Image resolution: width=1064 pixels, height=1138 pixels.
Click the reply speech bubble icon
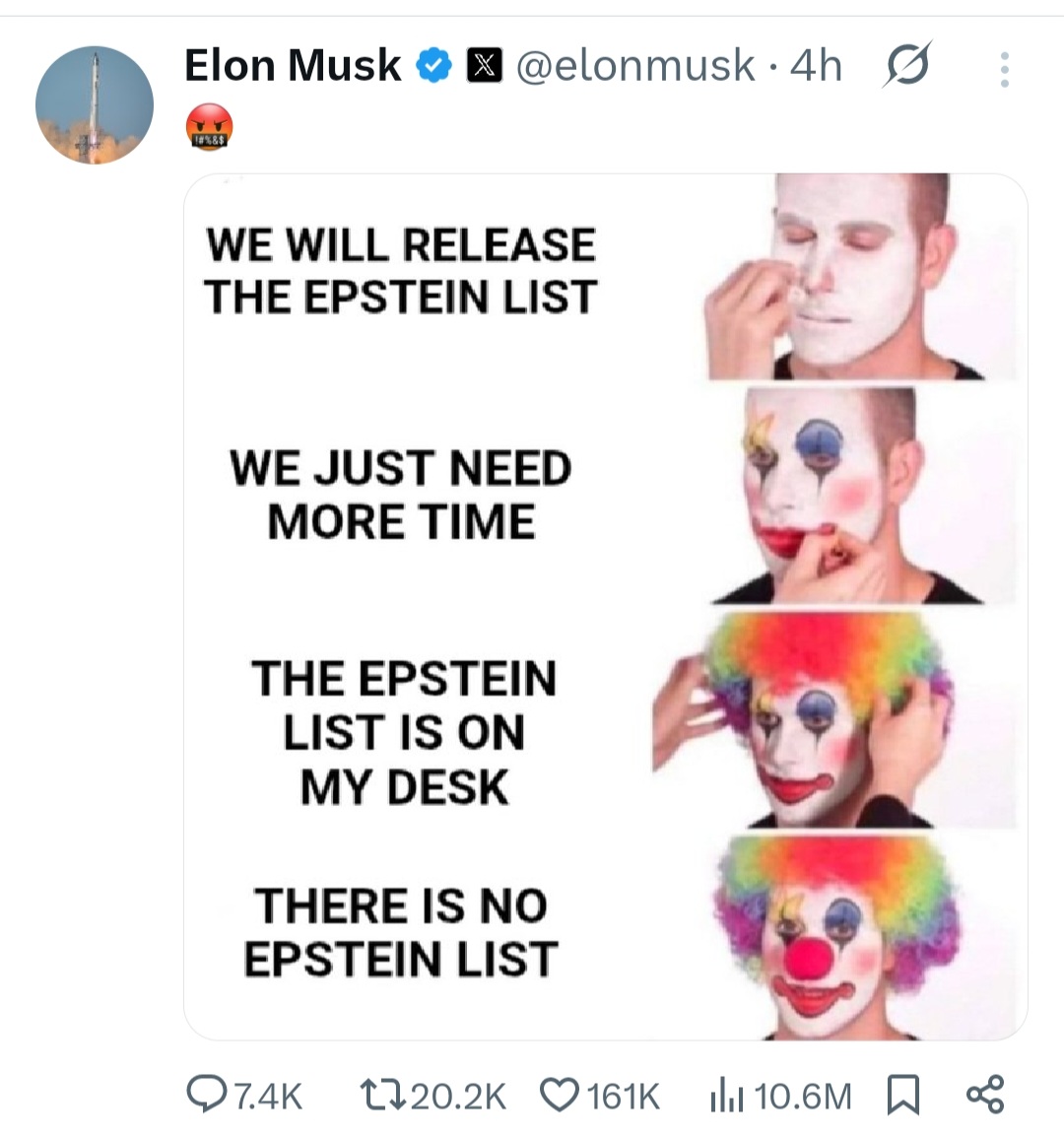point(206,1096)
